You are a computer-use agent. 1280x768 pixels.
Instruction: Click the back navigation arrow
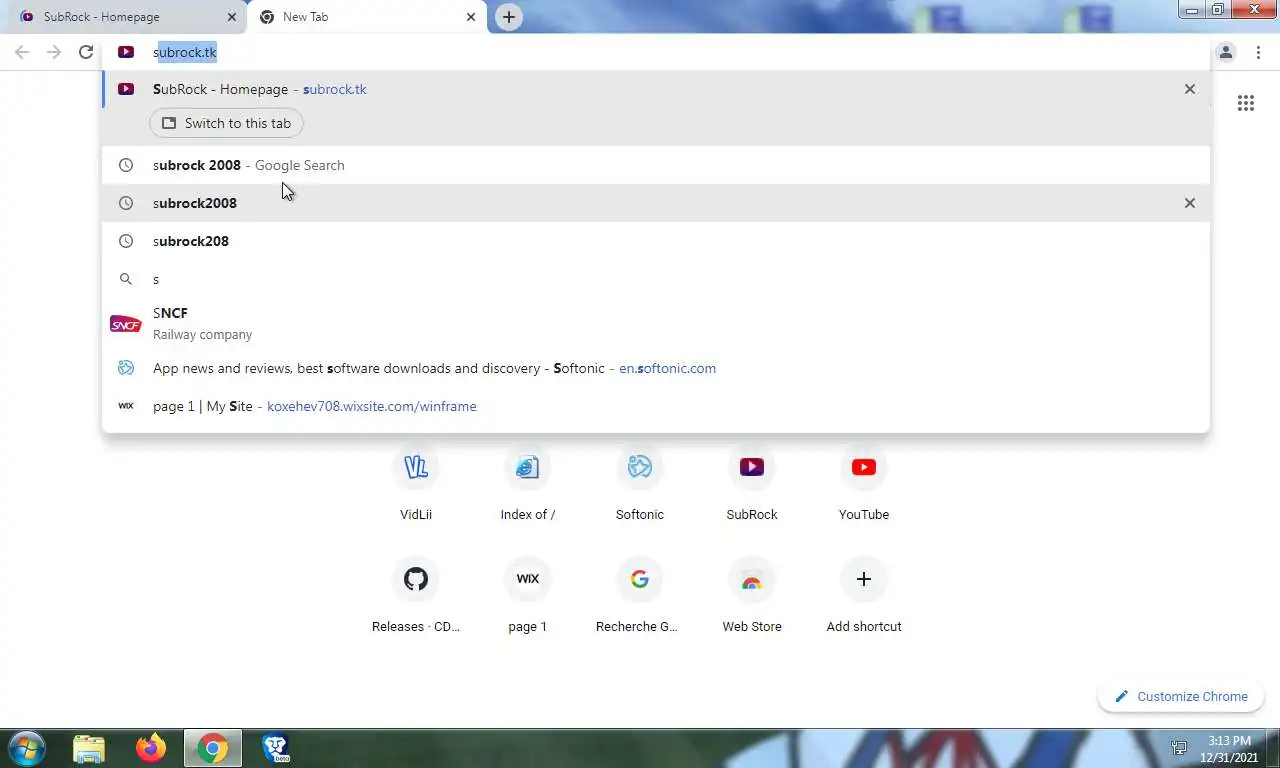(x=22, y=52)
